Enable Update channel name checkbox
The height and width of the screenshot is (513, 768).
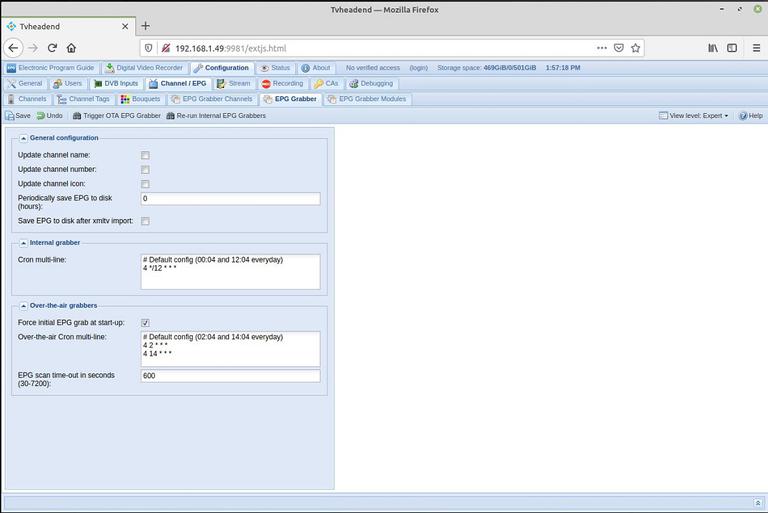click(x=145, y=155)
